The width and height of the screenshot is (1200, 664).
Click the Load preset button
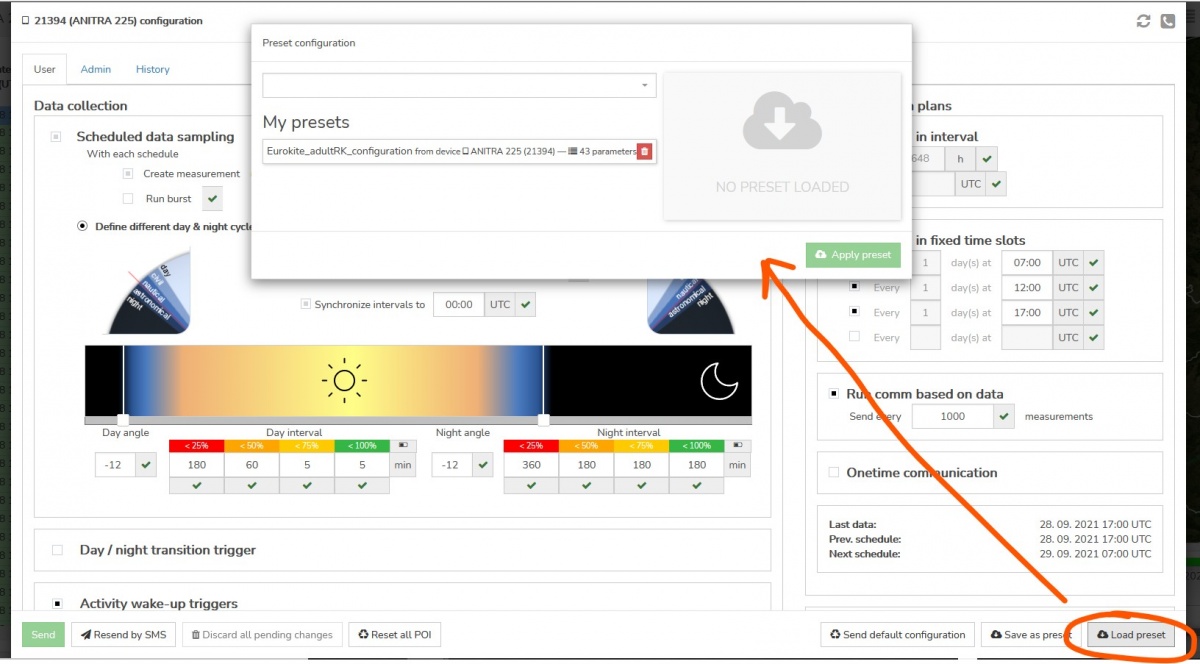[1130, 635]
